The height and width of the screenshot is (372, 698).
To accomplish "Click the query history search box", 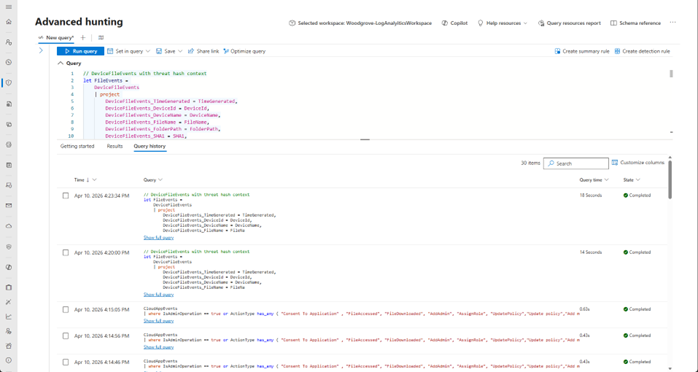I will coord(576,163).
